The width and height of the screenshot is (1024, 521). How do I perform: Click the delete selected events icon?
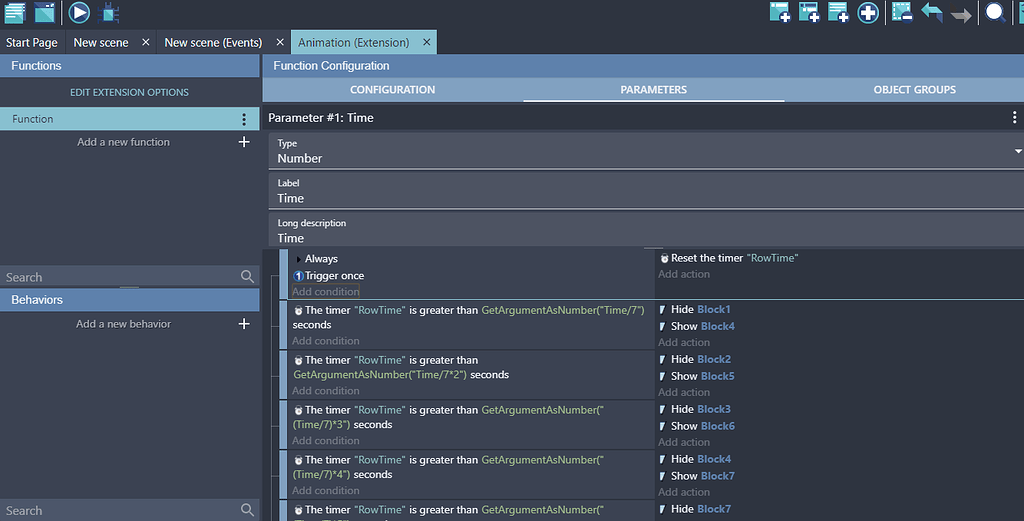click(x=902, y=12)
